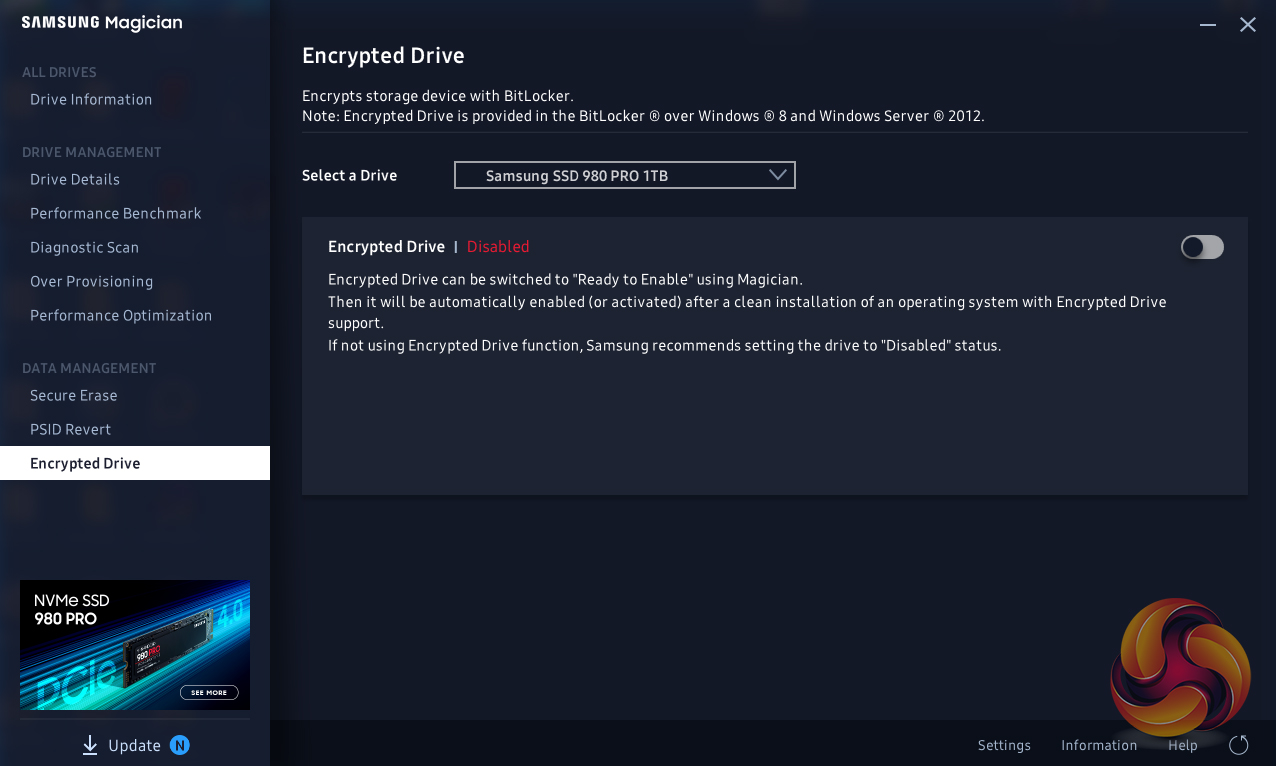Open Settings in the bottom bar
The image size is (1276, 766).
pyautogui.click(x=1004, y=745)
